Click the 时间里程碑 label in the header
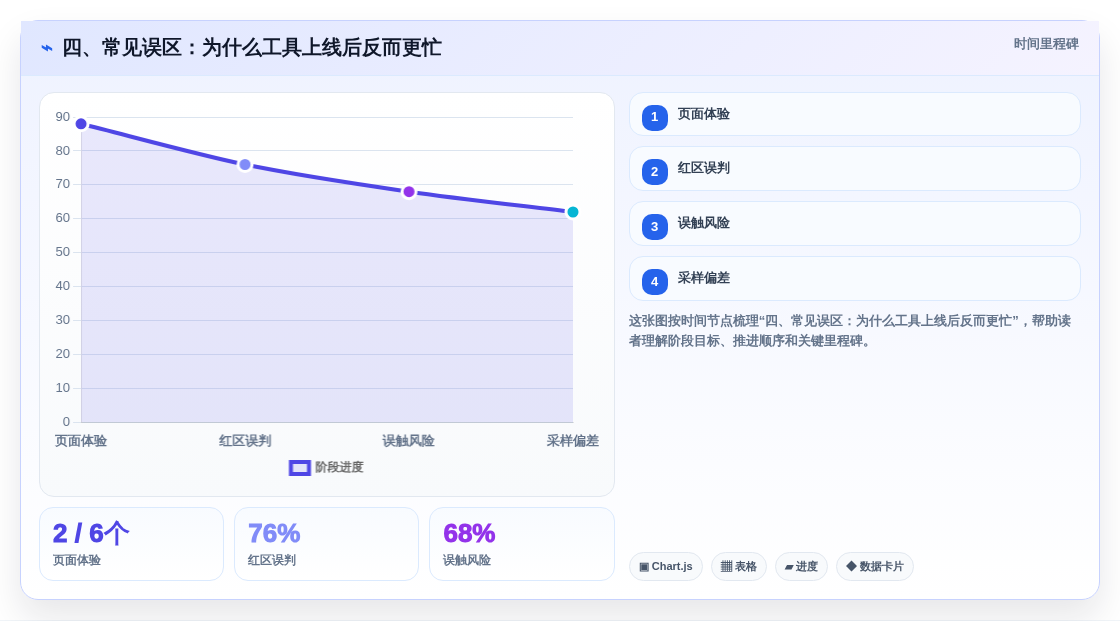 click(1046, 44)
